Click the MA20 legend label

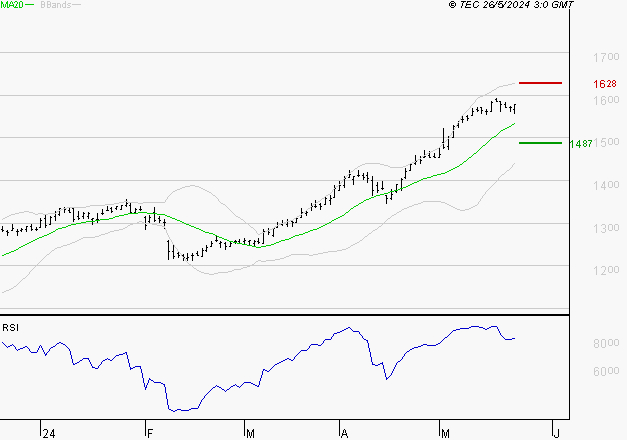(x=12, y=5)
